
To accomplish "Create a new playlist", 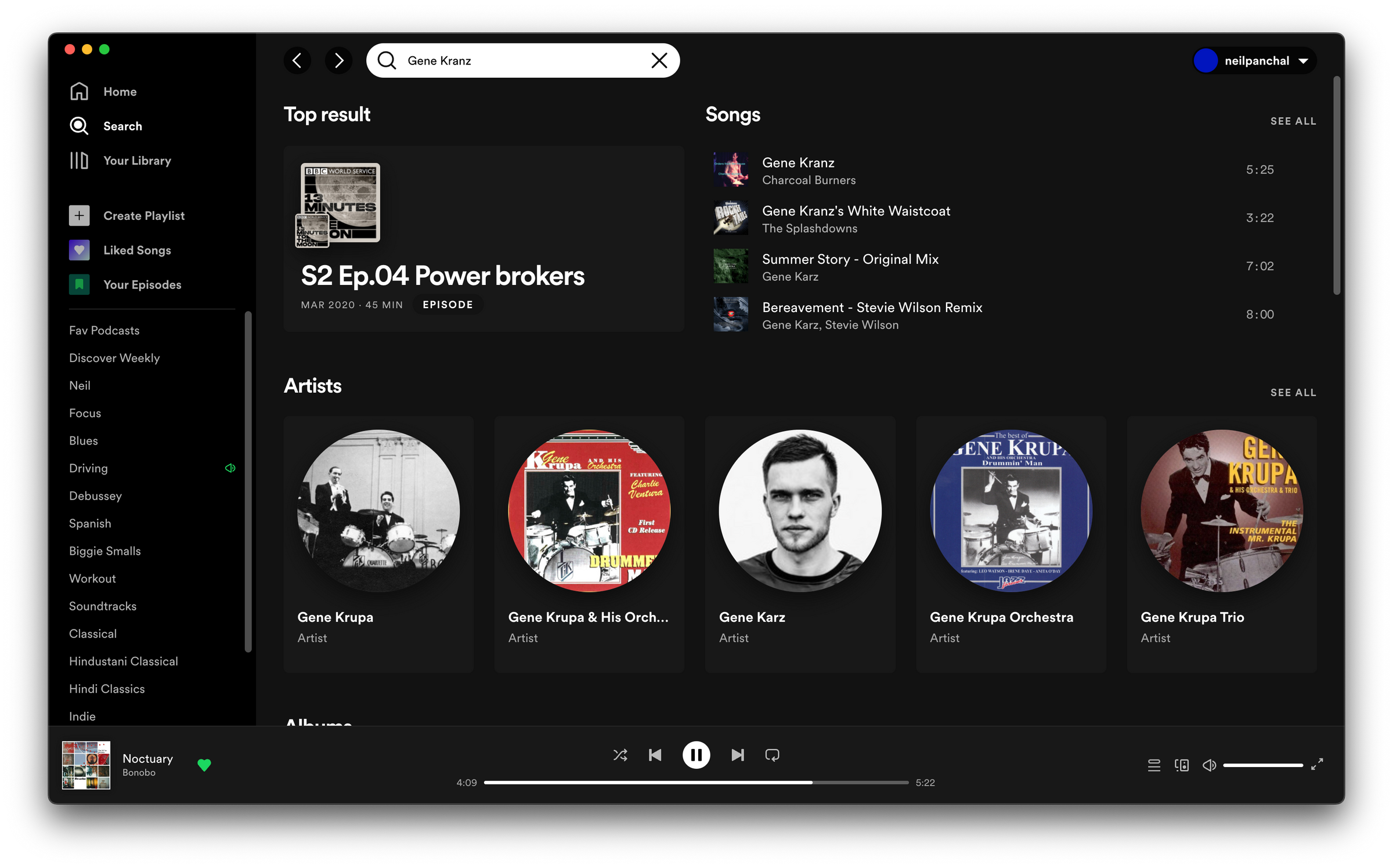I will click(144, 215).
